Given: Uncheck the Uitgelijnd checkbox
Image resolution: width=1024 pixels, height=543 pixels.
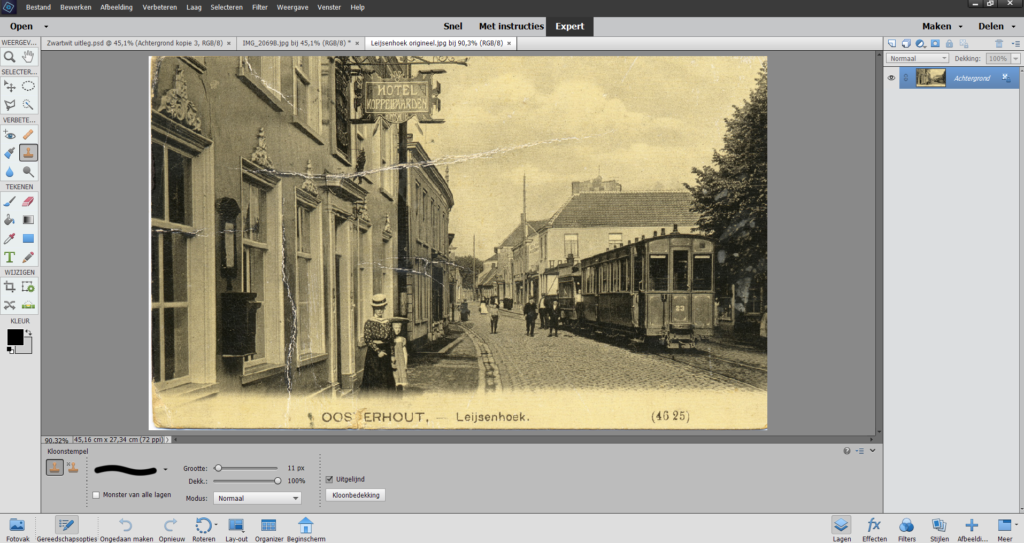Looking at the screenshot, I should click(x=330, y=479).
